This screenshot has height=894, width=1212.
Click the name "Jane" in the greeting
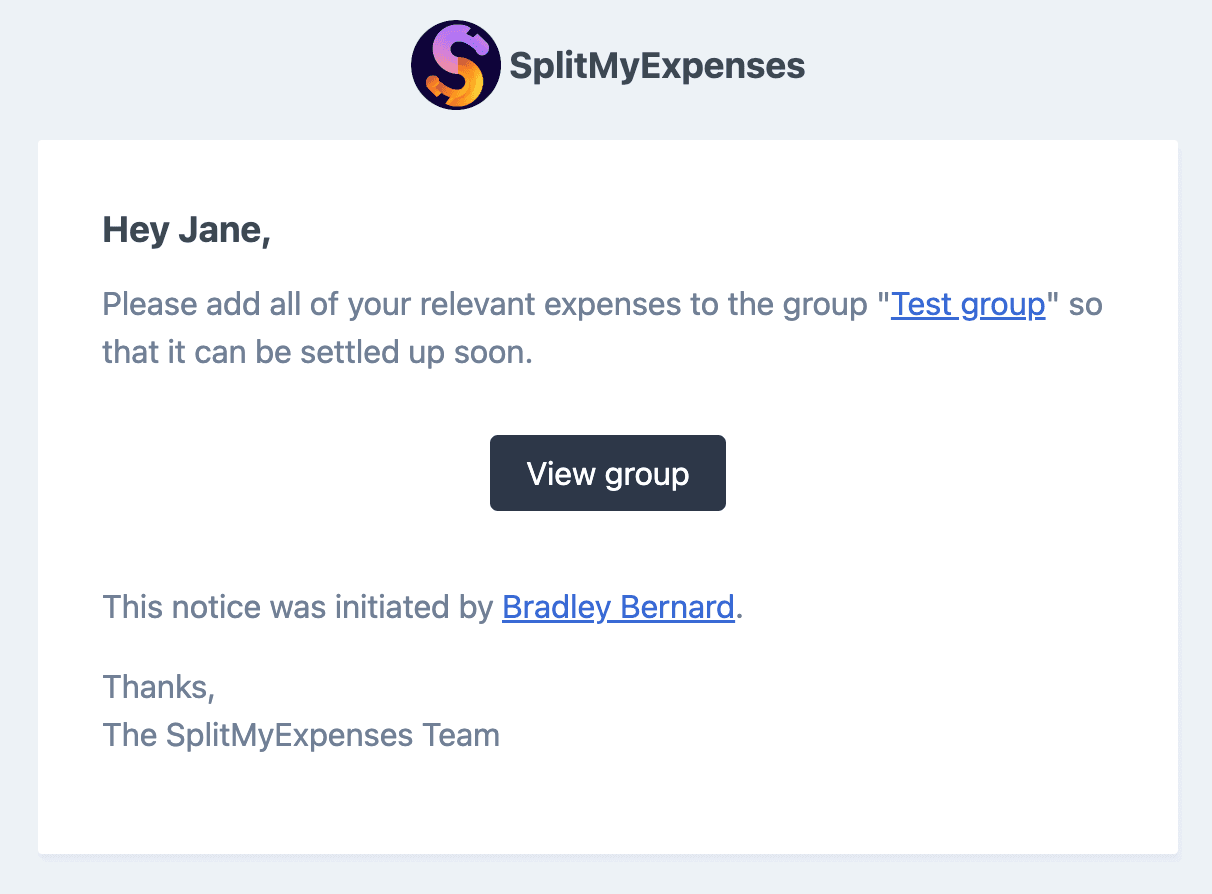tap(224, 231)
